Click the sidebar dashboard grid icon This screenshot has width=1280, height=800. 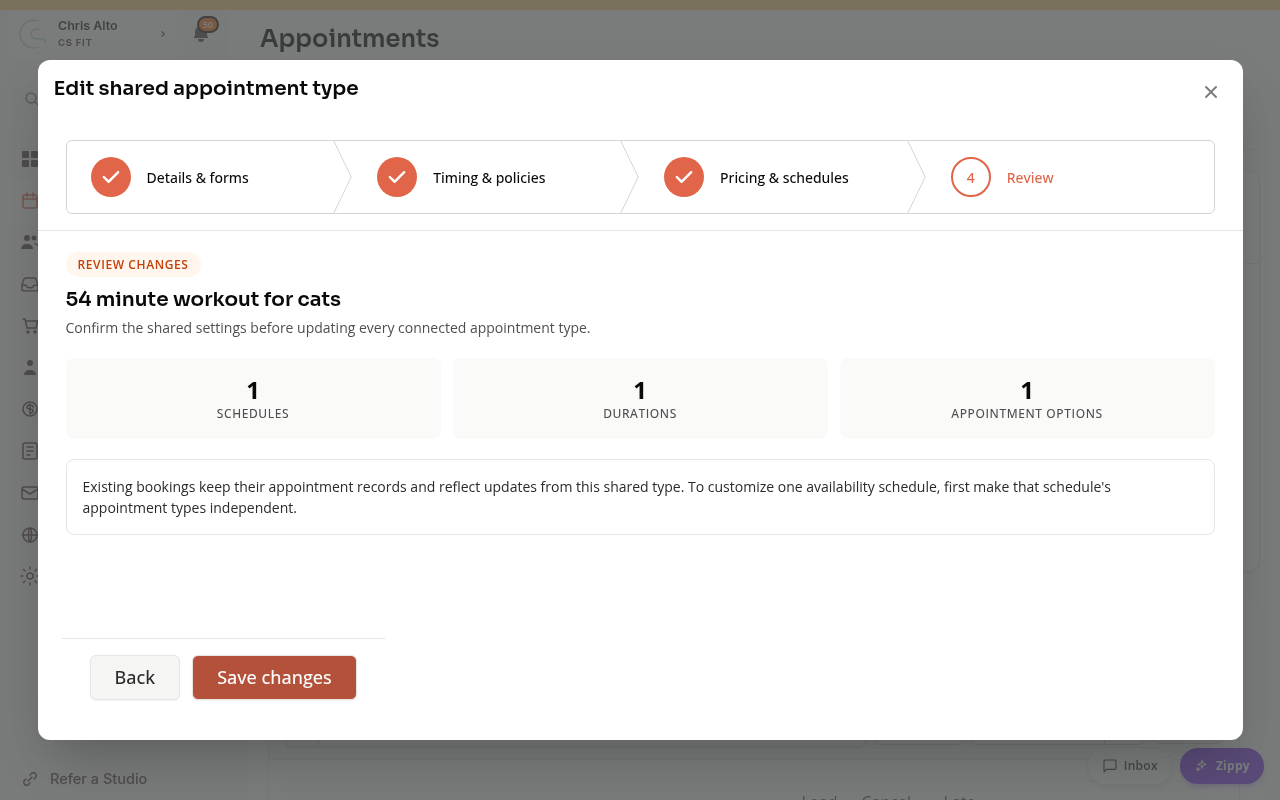(x=29, y=159)
